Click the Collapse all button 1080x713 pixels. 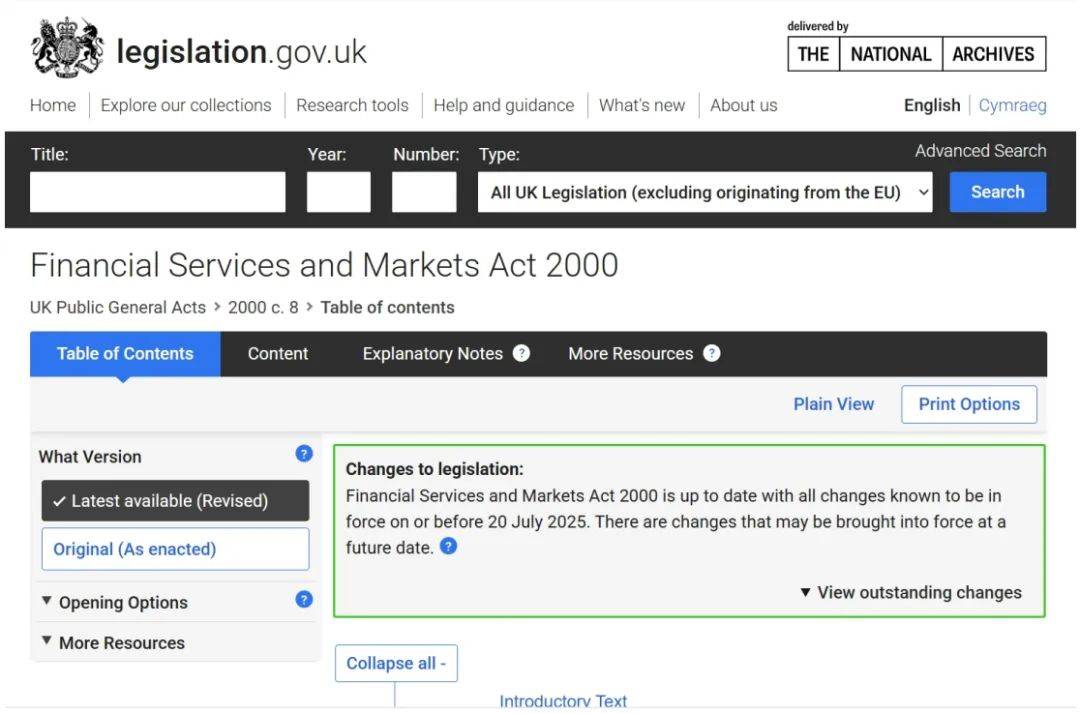(x=396, y=663)
